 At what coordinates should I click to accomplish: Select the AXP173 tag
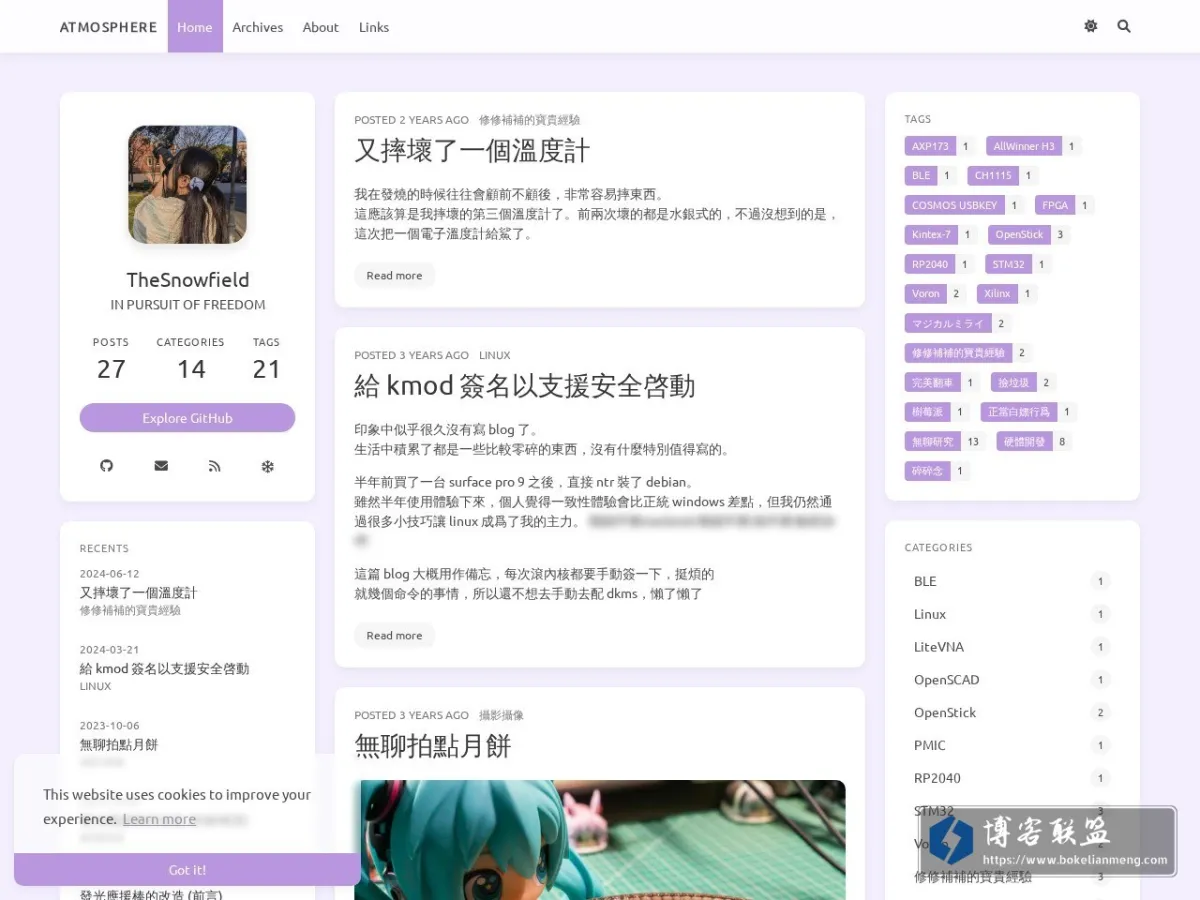pyautogui.click(x=930, y=146)
